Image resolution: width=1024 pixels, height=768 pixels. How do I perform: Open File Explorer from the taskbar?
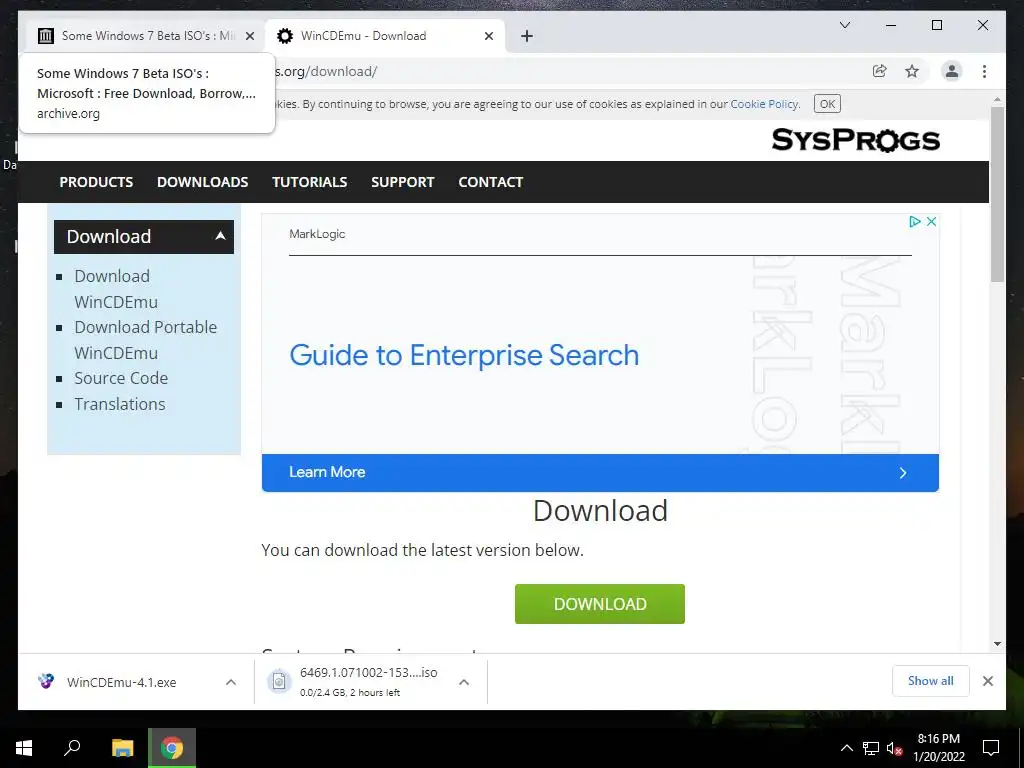(x=122, y=748)
